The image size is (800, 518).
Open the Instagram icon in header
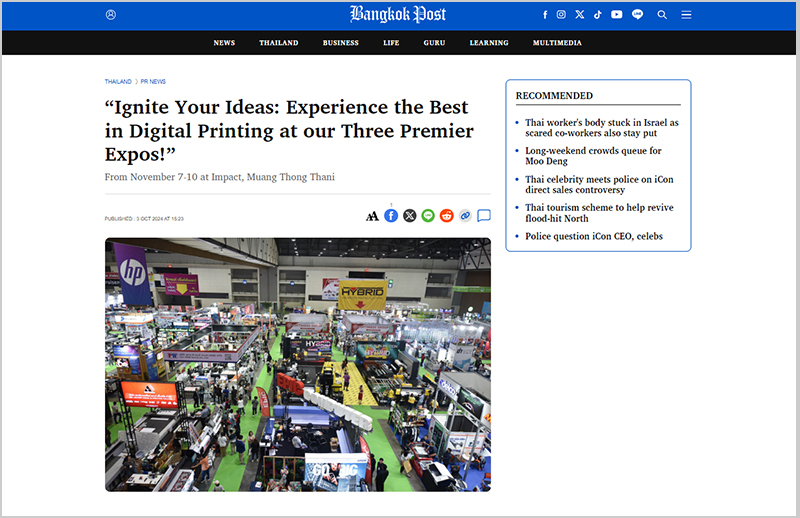pos(561,14)
